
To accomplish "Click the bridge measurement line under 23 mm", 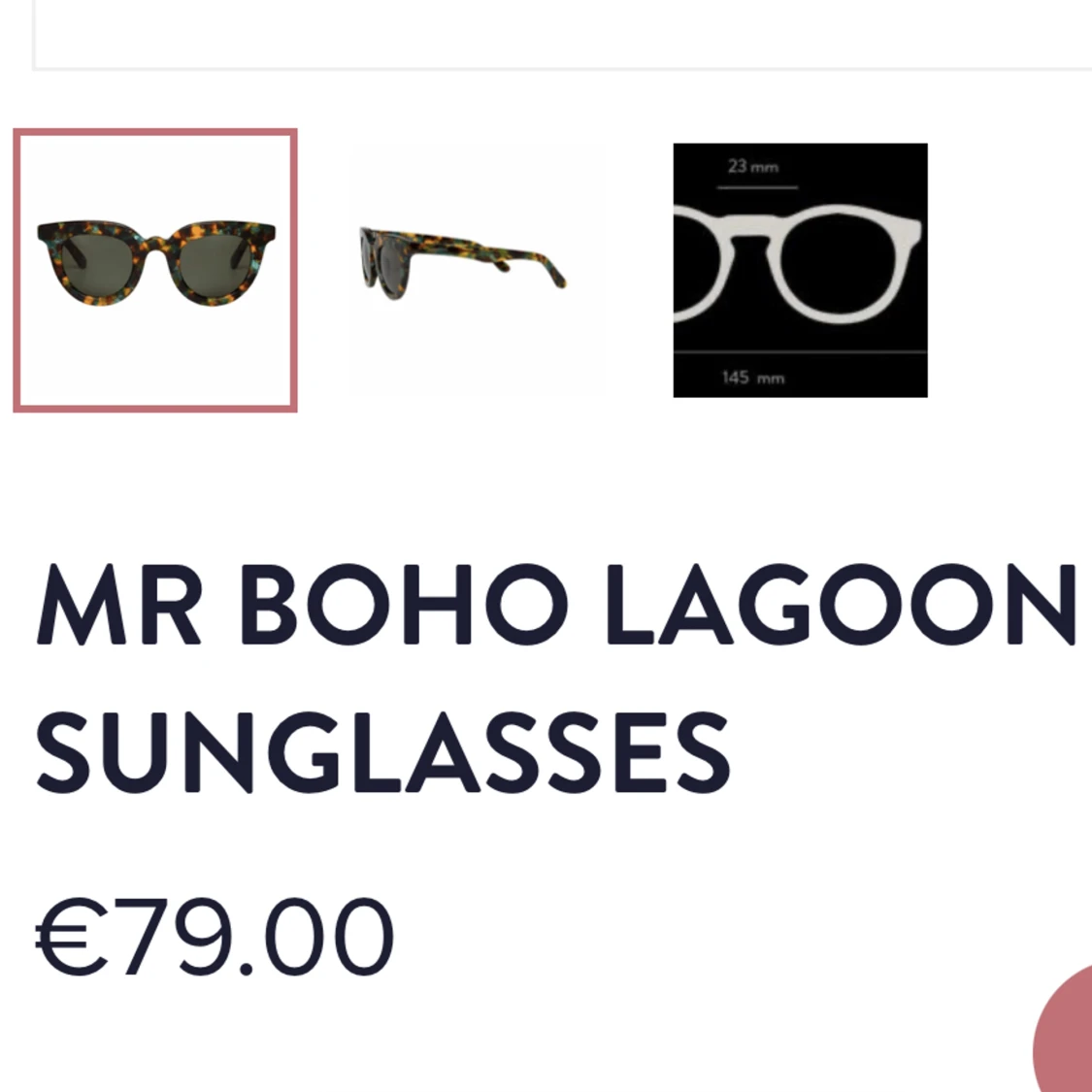I will [758, 187].
